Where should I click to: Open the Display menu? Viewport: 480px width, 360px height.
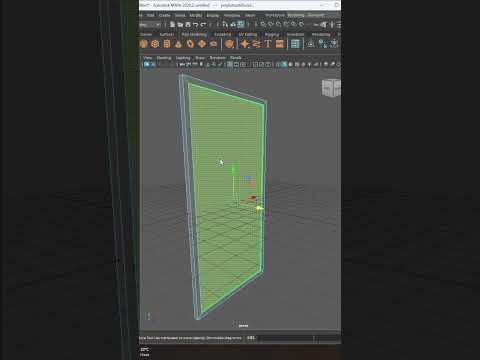[x=213, y=15]
